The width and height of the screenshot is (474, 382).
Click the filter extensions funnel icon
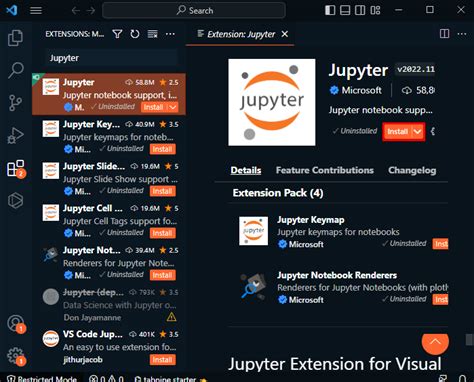click(x=117, y=34)
